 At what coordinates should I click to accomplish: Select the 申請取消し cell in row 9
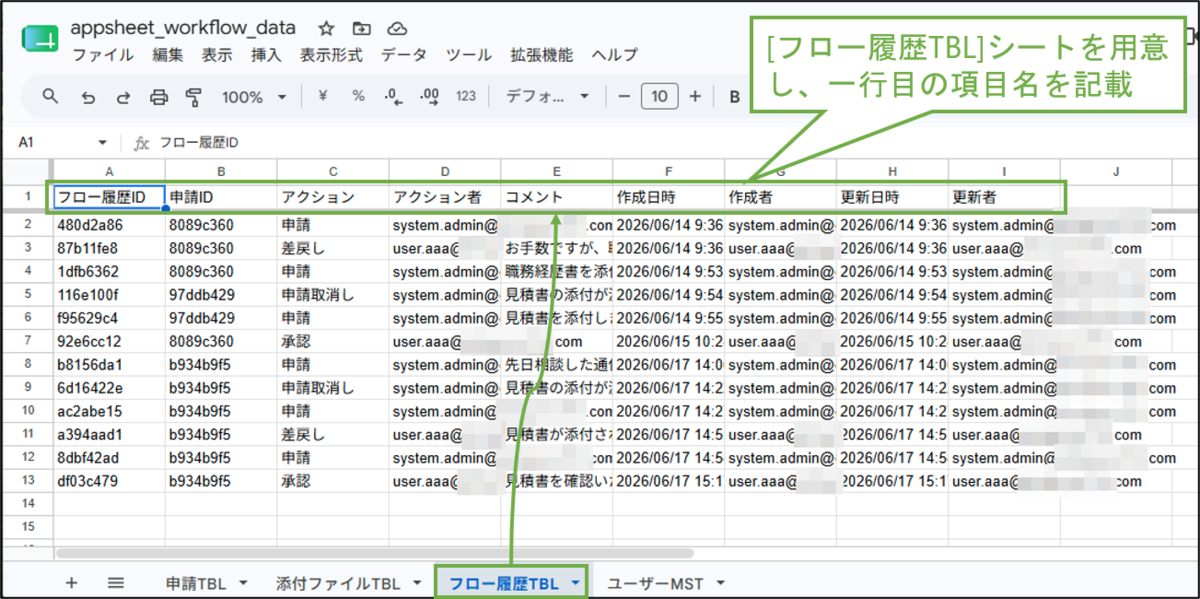click(333, 387)
